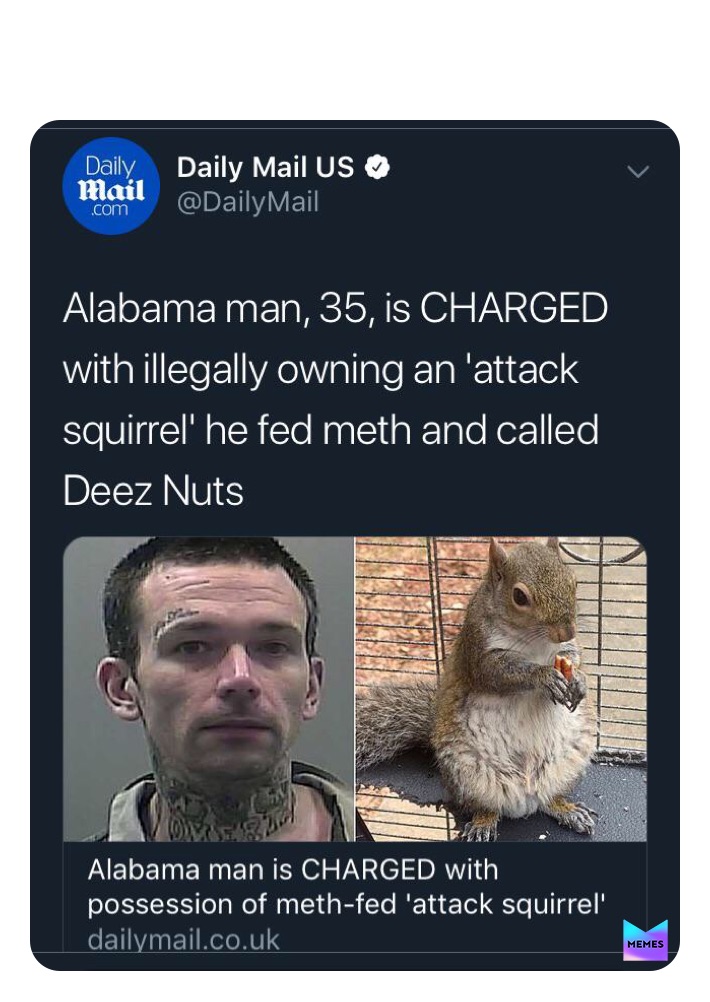Click the 'Mail' word in the avatar logo
This screenshot has width=710, height=1002.
pyautogui.click(x=111, y=190)
